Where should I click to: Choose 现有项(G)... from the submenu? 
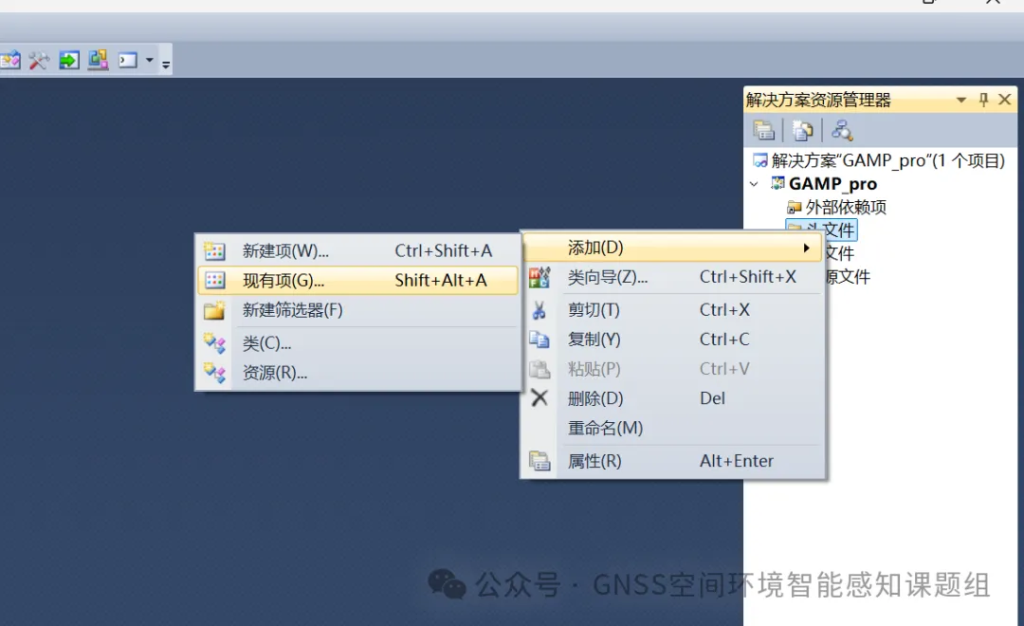click(283, 281)
